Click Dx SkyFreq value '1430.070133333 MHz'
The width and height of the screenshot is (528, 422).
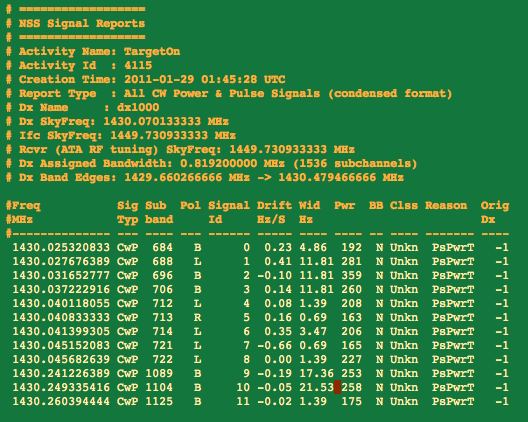point(166,121)
